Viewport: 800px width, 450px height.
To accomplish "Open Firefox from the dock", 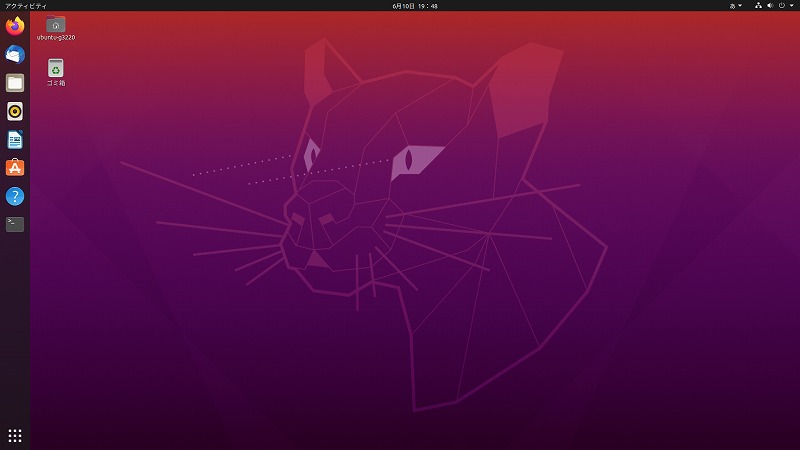I will pos(15,26).
